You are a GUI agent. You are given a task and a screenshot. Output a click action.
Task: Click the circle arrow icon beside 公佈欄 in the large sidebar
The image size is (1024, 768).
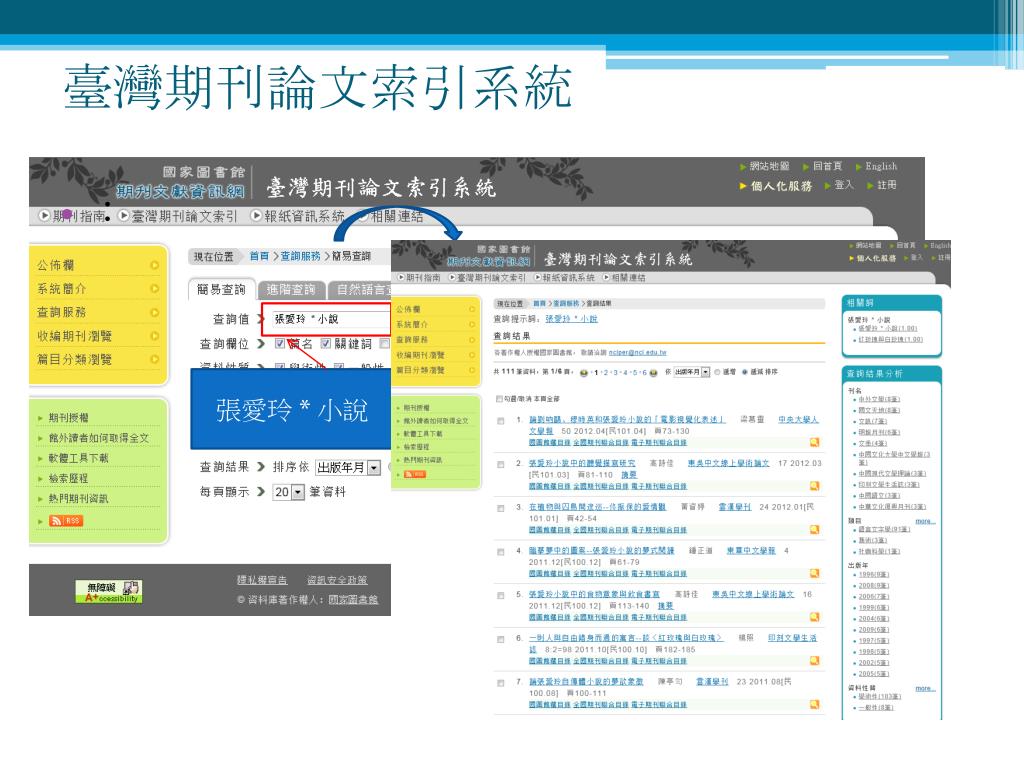click(155, 265)
